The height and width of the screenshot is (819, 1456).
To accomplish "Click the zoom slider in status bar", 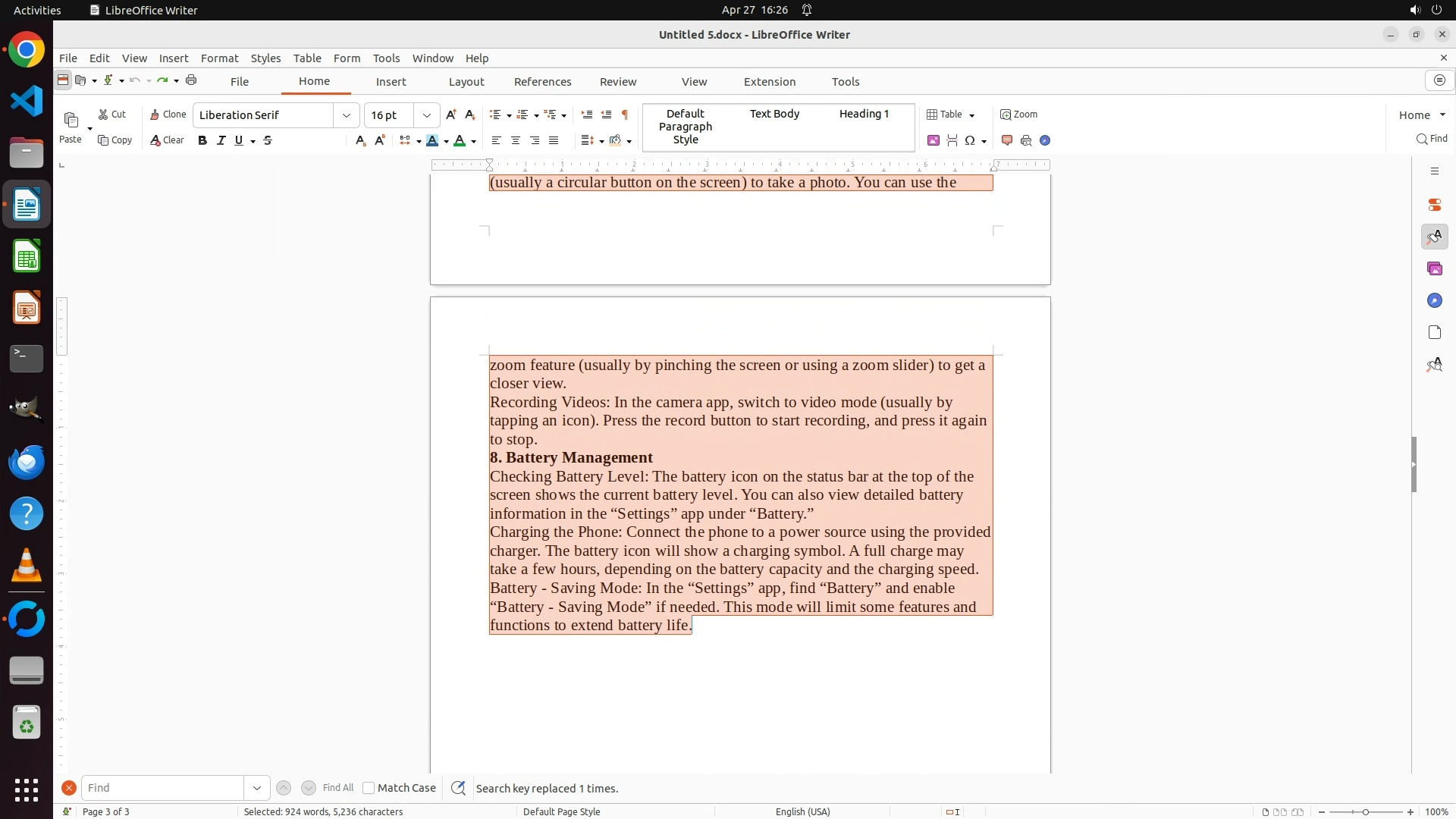I will coord(1366,811).
